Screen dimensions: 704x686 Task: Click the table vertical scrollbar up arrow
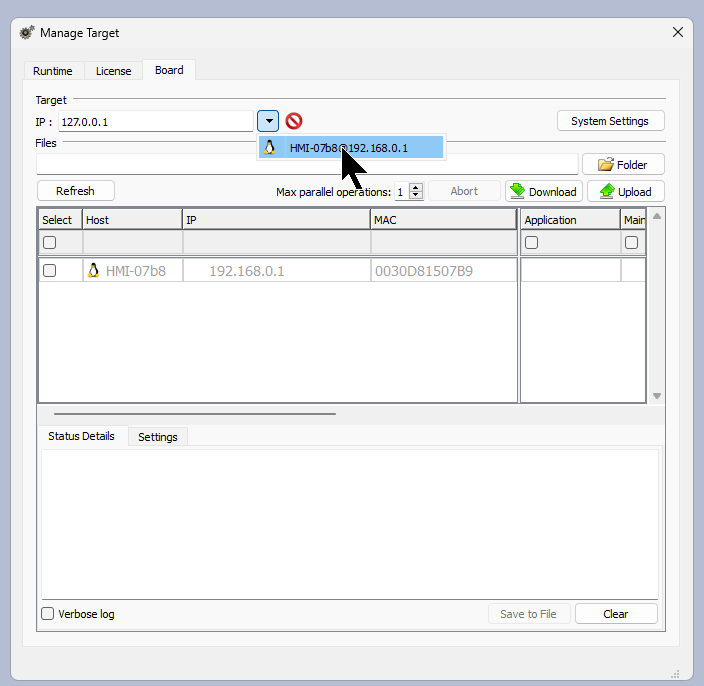coord(657,216)
